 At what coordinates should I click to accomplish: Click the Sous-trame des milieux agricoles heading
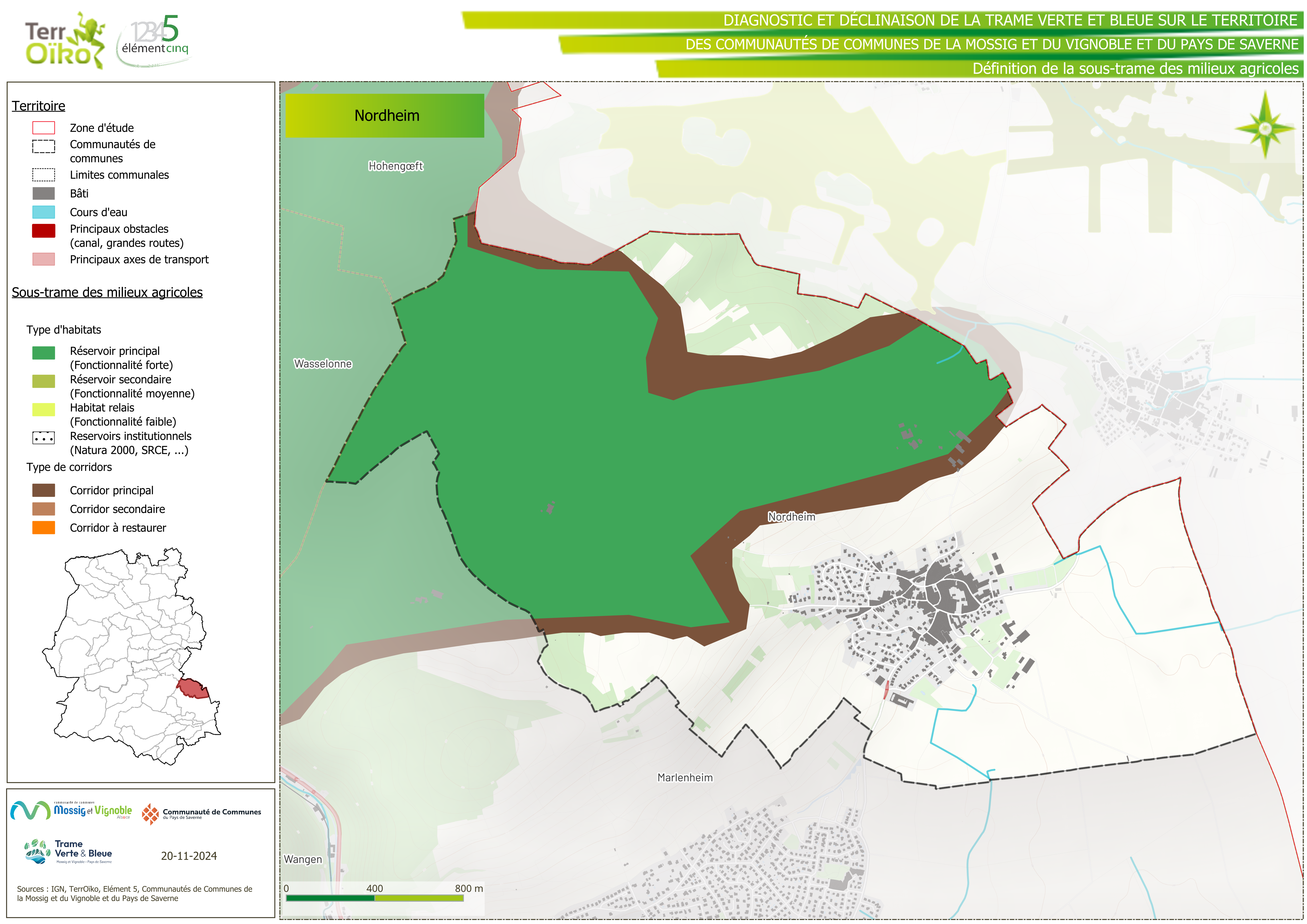107,292
